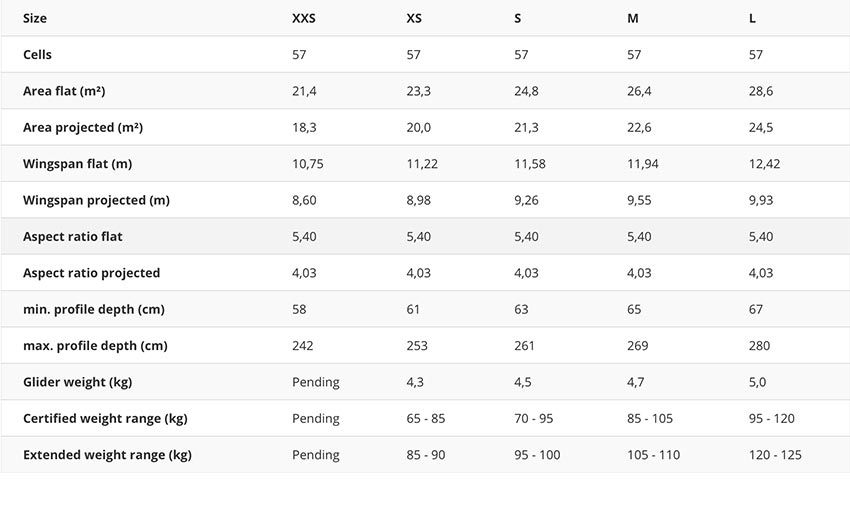Click the Size header label

[x=35, y=18]
